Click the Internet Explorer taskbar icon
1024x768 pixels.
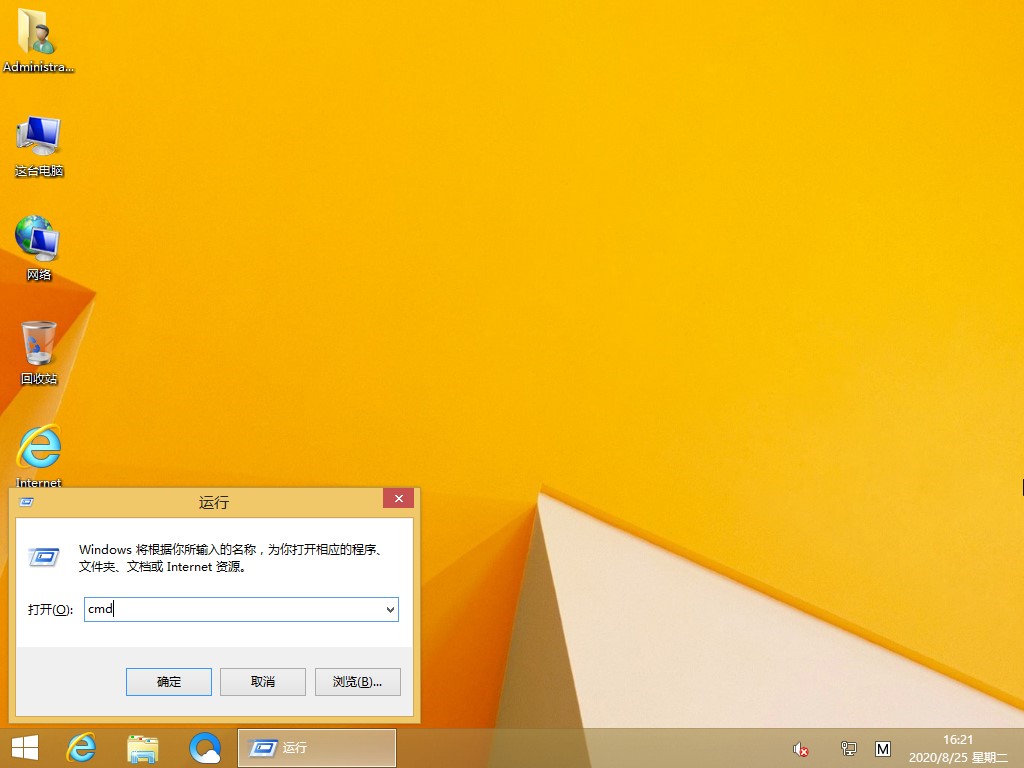(x=80, y=747)
